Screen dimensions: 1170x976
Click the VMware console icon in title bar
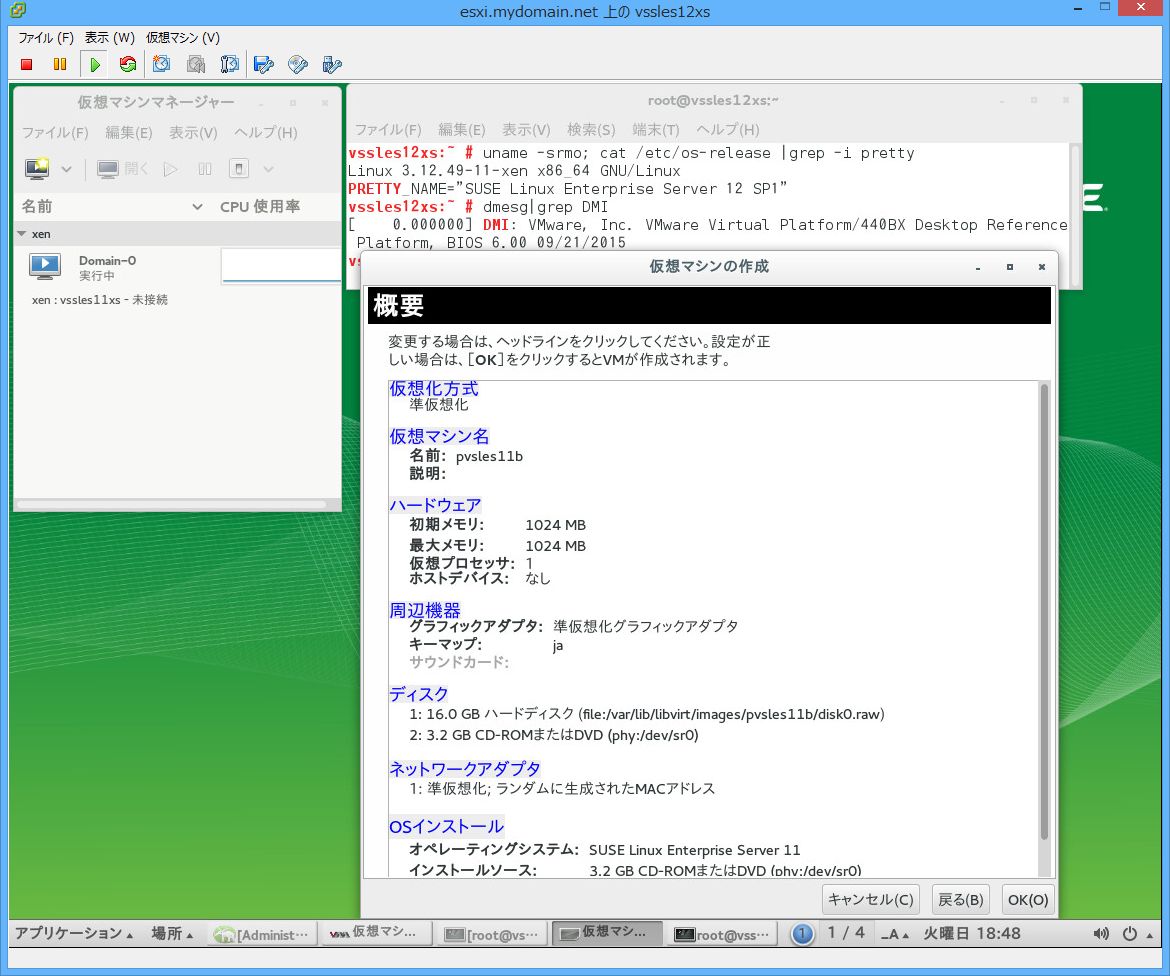(x=18, y=10)
